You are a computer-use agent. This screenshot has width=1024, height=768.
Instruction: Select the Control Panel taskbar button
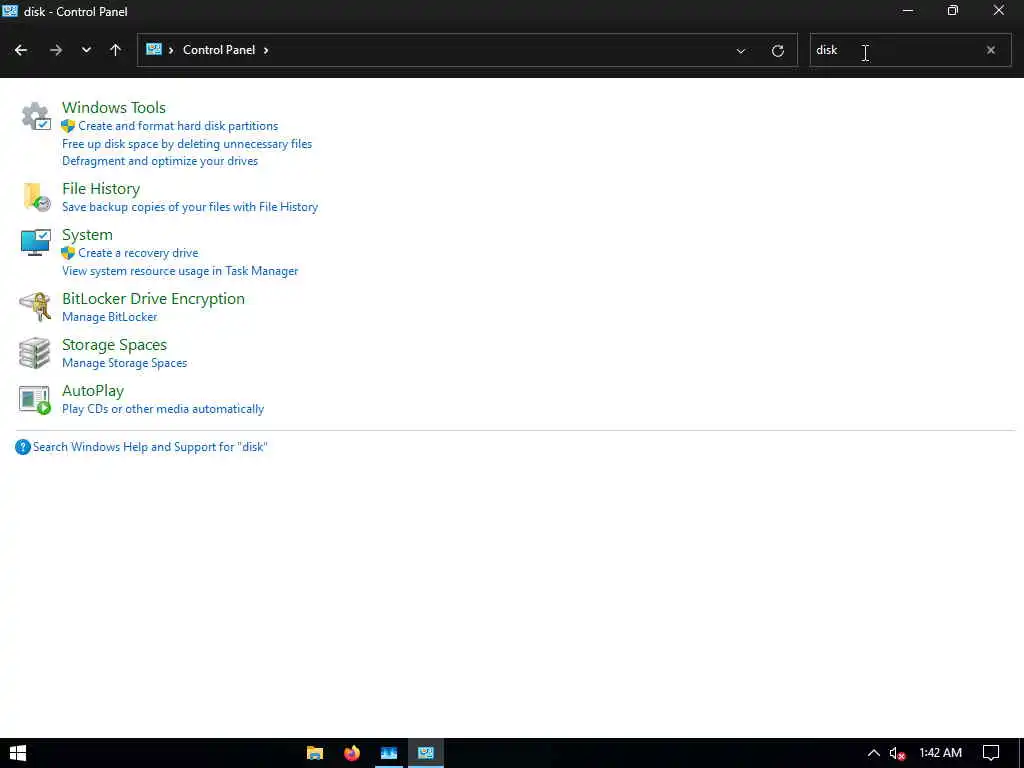click(426, 753)
